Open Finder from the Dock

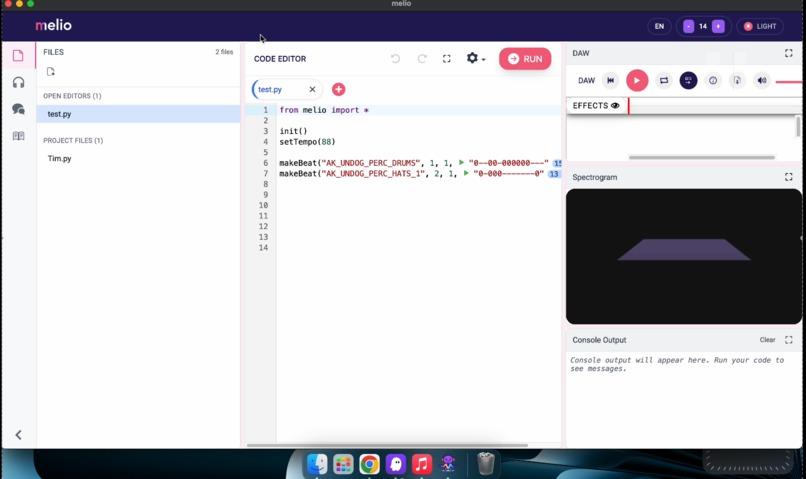[x=317, y=464]
